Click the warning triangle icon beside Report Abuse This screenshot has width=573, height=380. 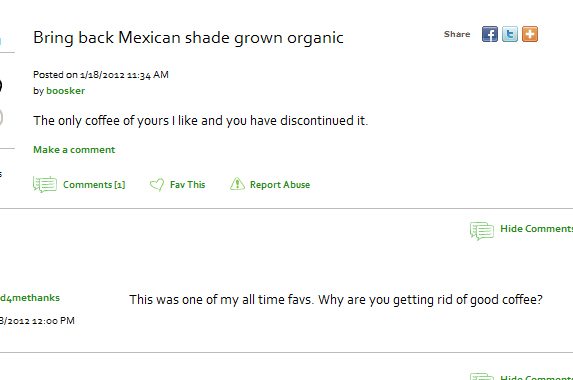[x=237, y=184]
